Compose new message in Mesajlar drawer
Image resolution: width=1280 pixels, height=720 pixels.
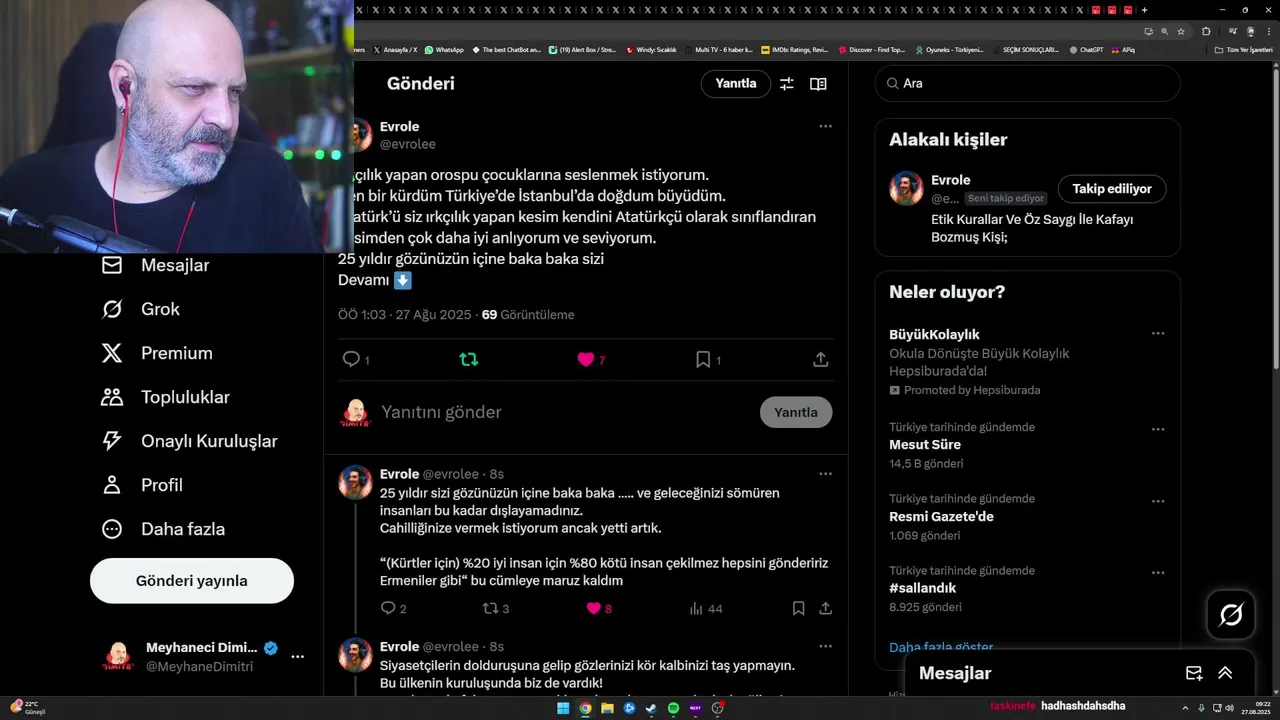(x=1194, y=673)
